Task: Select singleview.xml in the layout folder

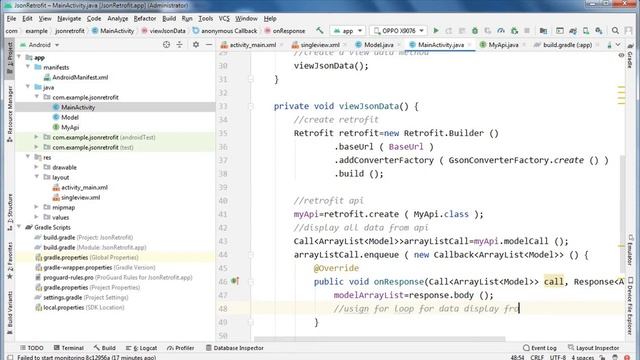Action: click(76, 197)
